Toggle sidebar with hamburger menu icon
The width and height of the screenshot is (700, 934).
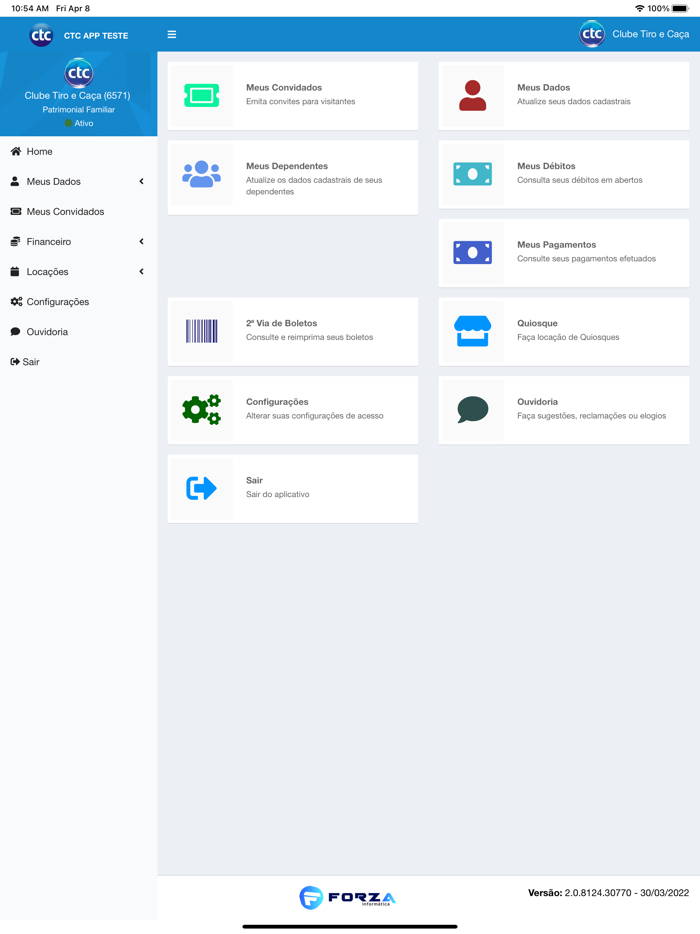point(172,35)
